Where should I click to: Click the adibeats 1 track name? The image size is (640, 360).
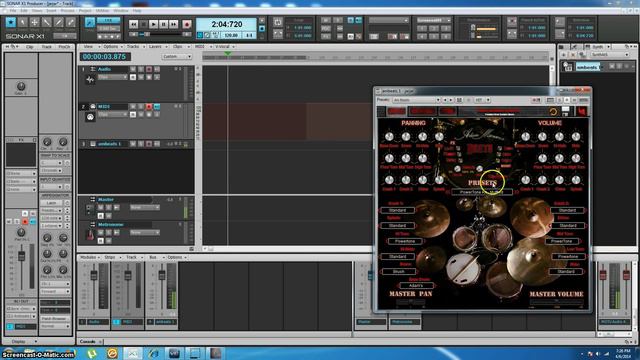pyautogui.click(x=109, y=144)
